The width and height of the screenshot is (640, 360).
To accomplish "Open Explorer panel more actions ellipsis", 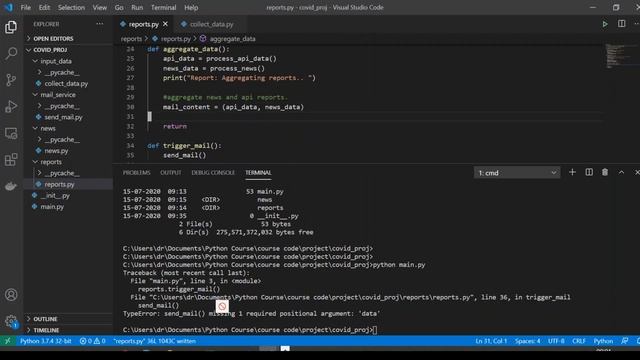I will click(100, 24).
